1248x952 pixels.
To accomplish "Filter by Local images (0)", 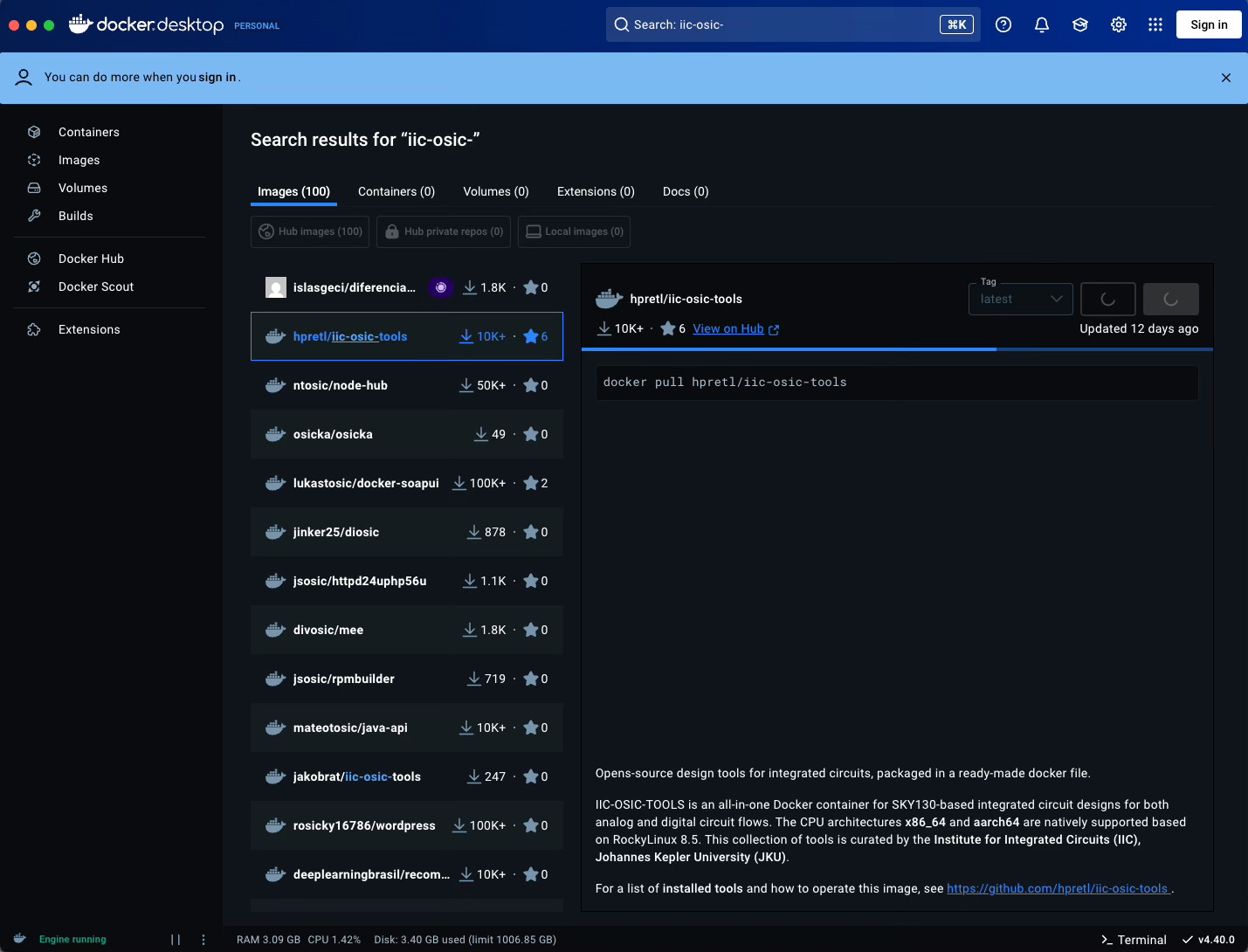I will pyautogui.click(x=574, y=231).
